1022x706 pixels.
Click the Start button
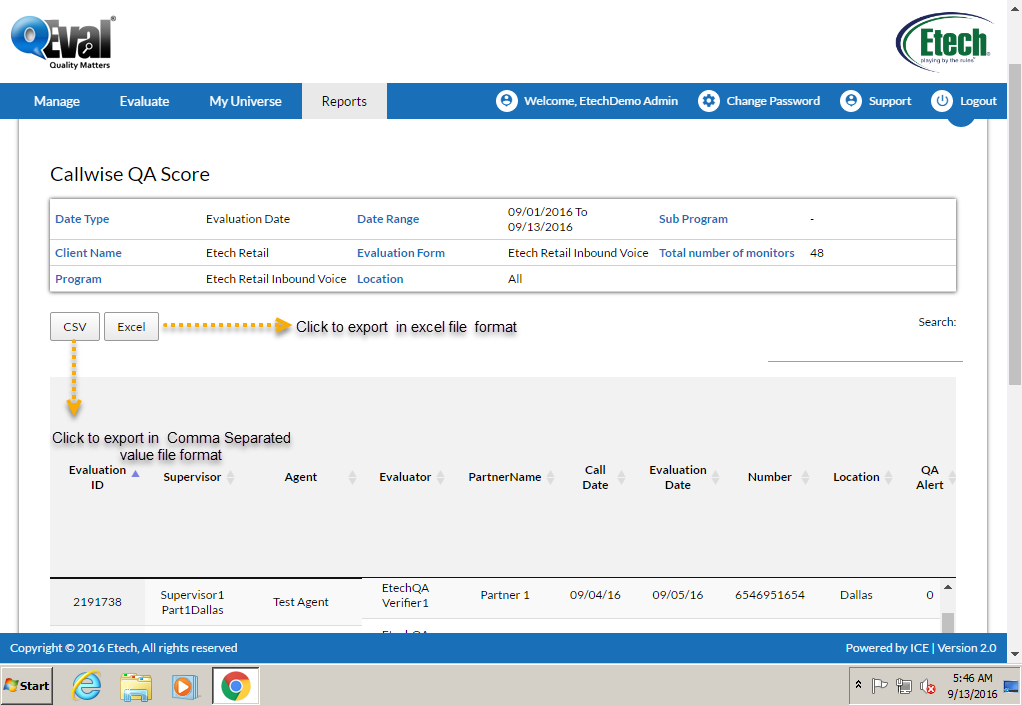[27, 686]
